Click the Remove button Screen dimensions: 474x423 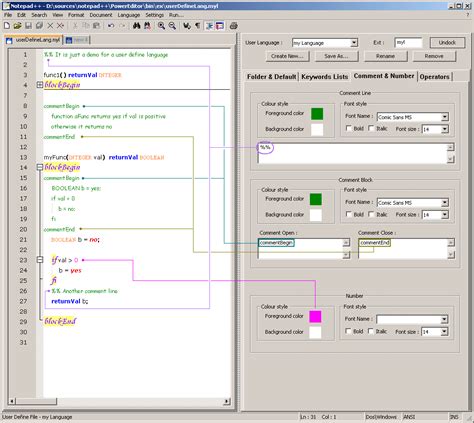pos(434,56)
